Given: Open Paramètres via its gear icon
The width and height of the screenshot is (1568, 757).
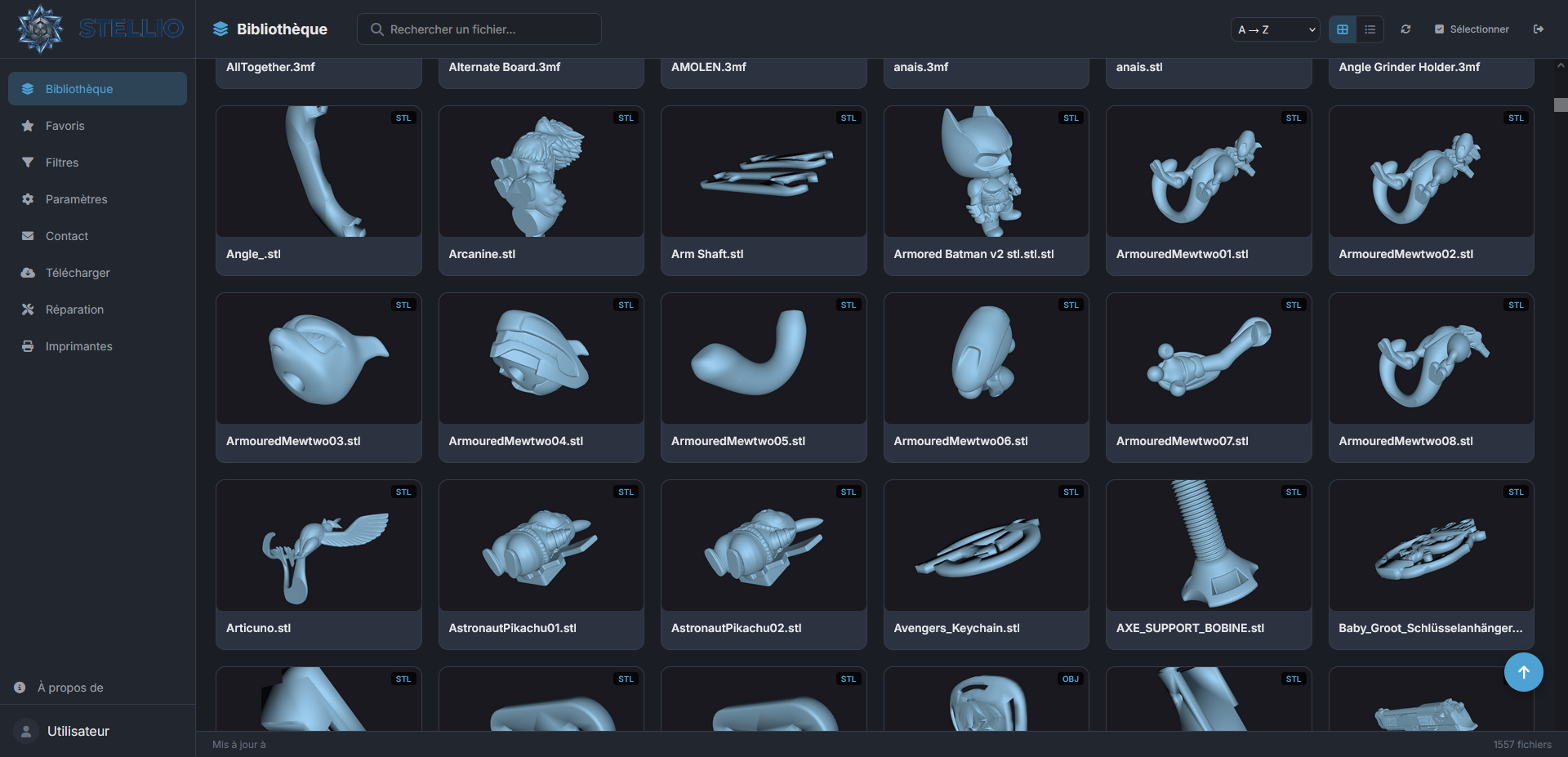Looking at the screenshot, I should (28, 199).
